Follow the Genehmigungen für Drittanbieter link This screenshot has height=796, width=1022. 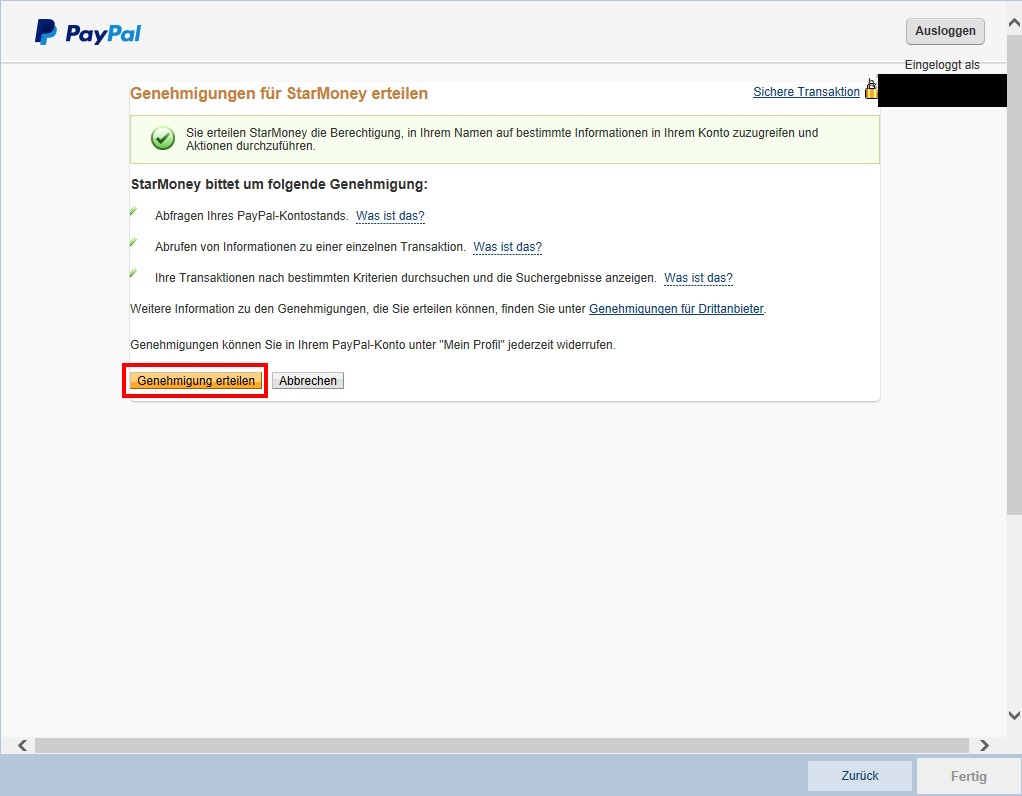(x=676, y=309)
